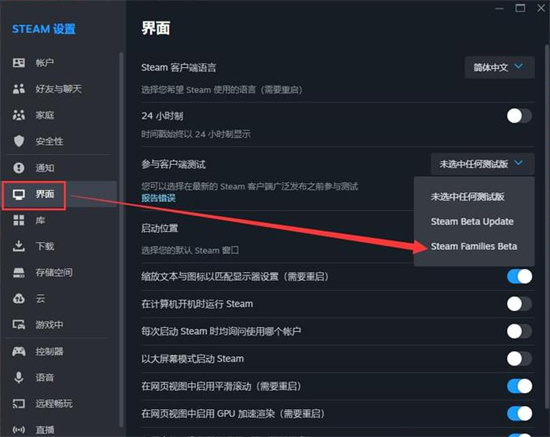Toggle 在网页视图中启用 GPU 加速渲染 switch

519,414
